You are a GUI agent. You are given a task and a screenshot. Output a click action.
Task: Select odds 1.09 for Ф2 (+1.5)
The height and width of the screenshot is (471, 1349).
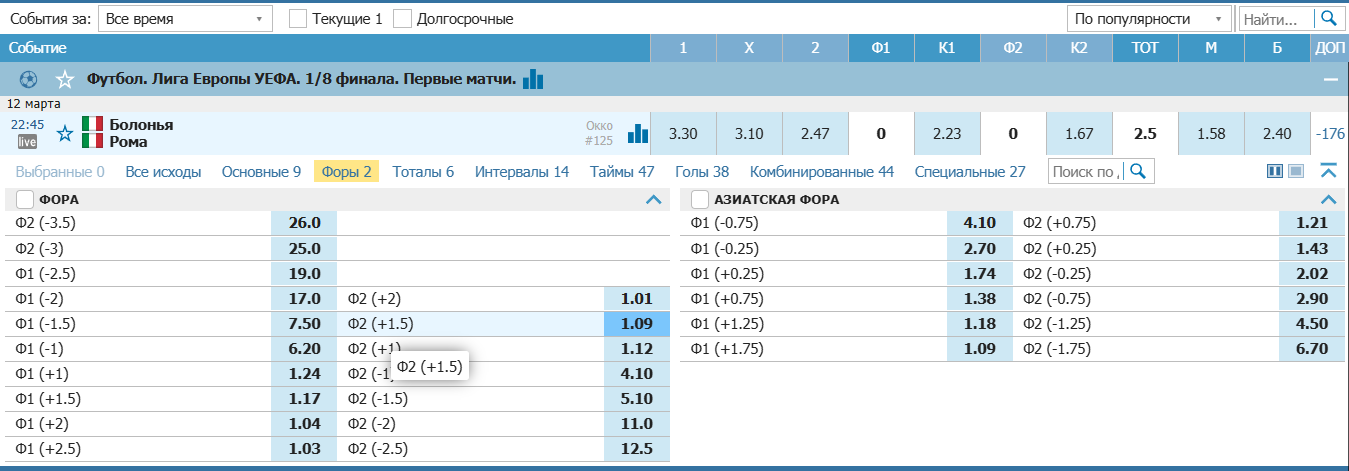[636, 324]
